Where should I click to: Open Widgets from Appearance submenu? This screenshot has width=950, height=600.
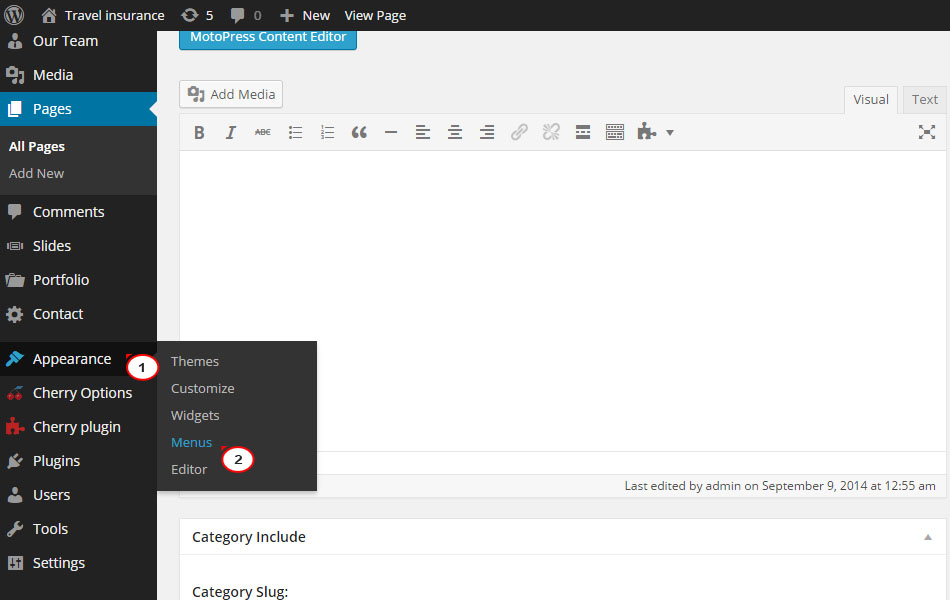click(195, 416)
